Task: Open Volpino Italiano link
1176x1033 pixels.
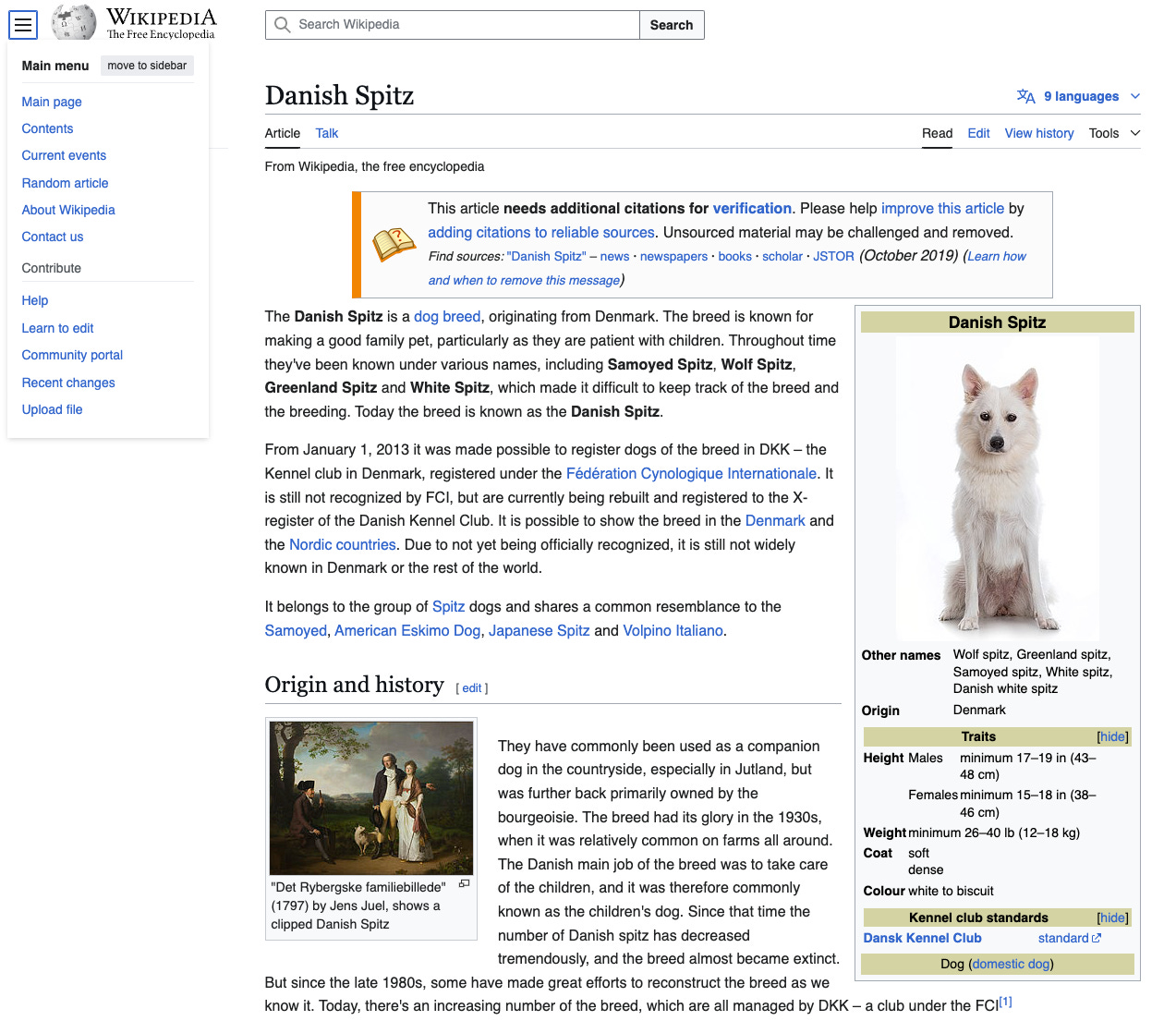Action: (x=673, y=631)
